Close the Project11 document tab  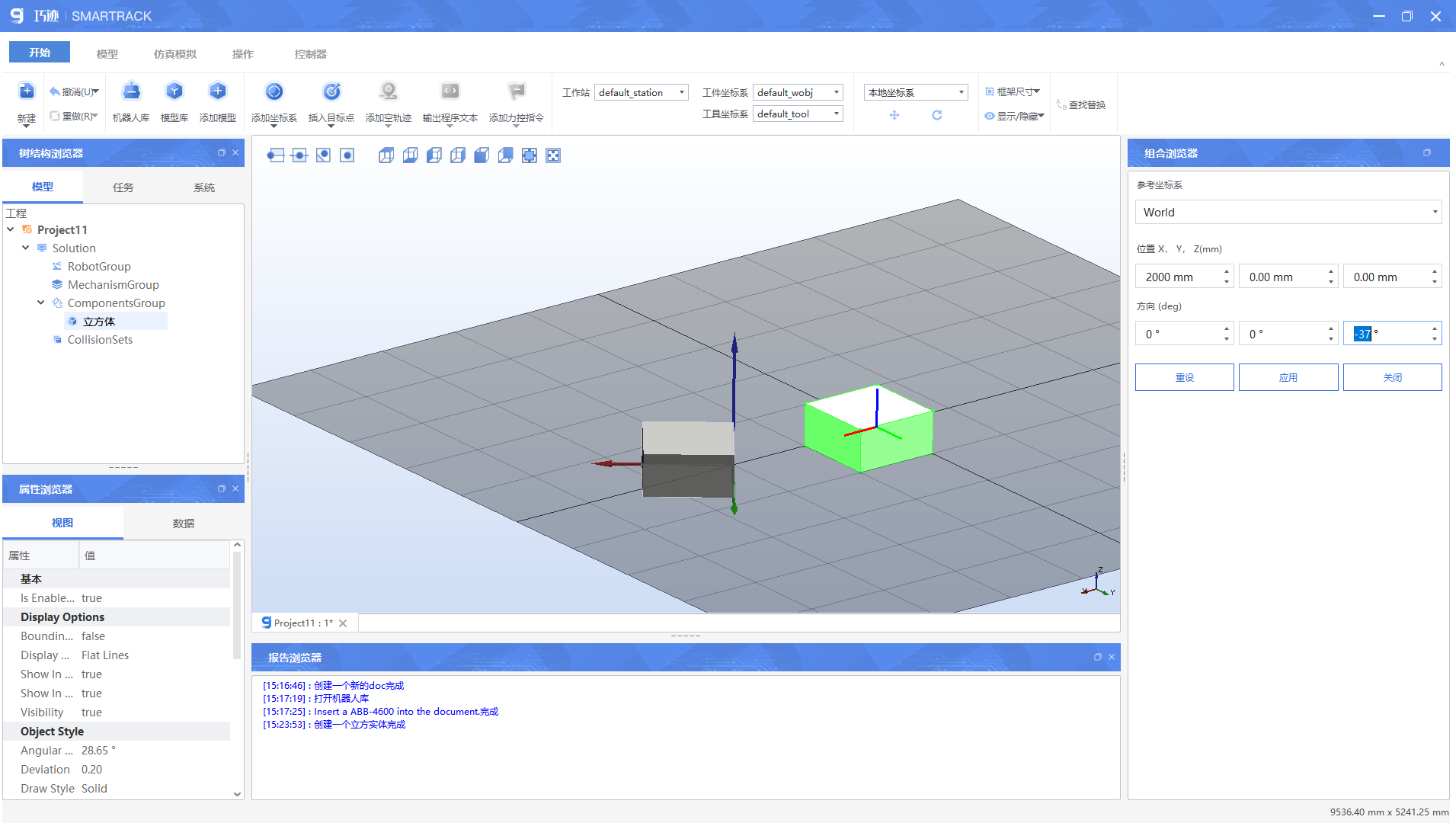[343, 623]
